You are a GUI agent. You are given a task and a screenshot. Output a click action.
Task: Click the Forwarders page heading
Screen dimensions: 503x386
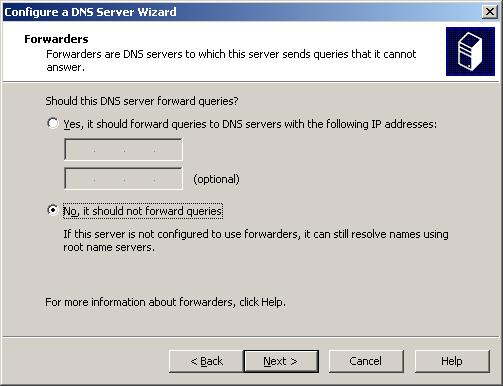coord(56,39)
